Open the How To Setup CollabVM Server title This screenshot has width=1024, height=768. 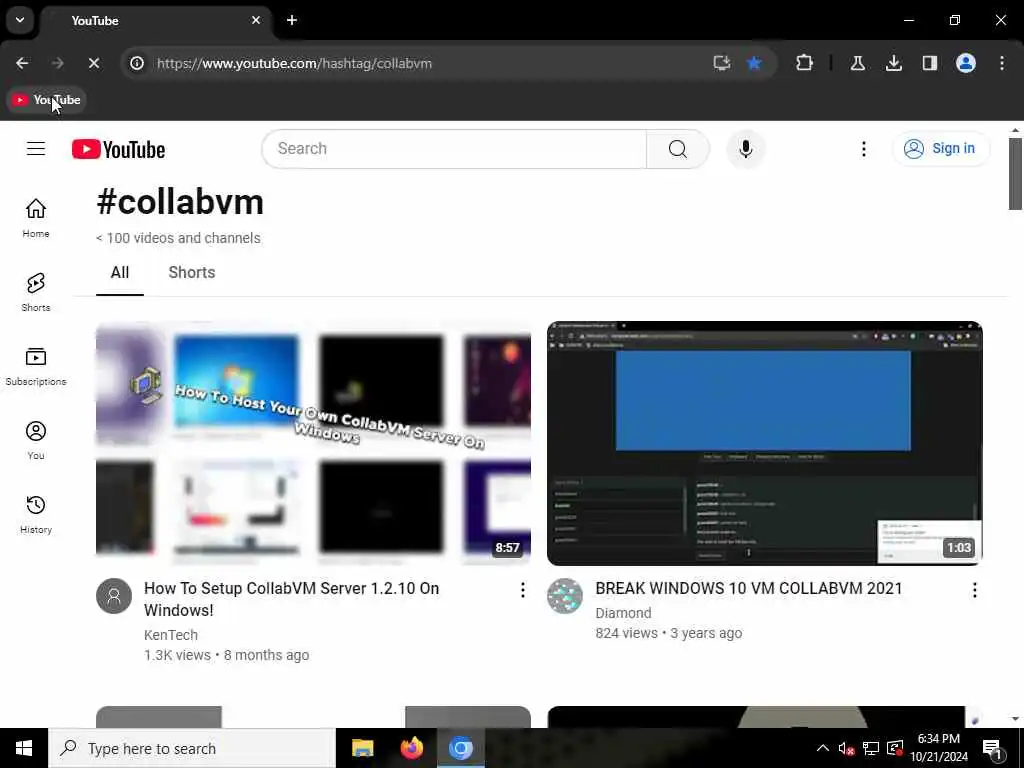point(292,599)
